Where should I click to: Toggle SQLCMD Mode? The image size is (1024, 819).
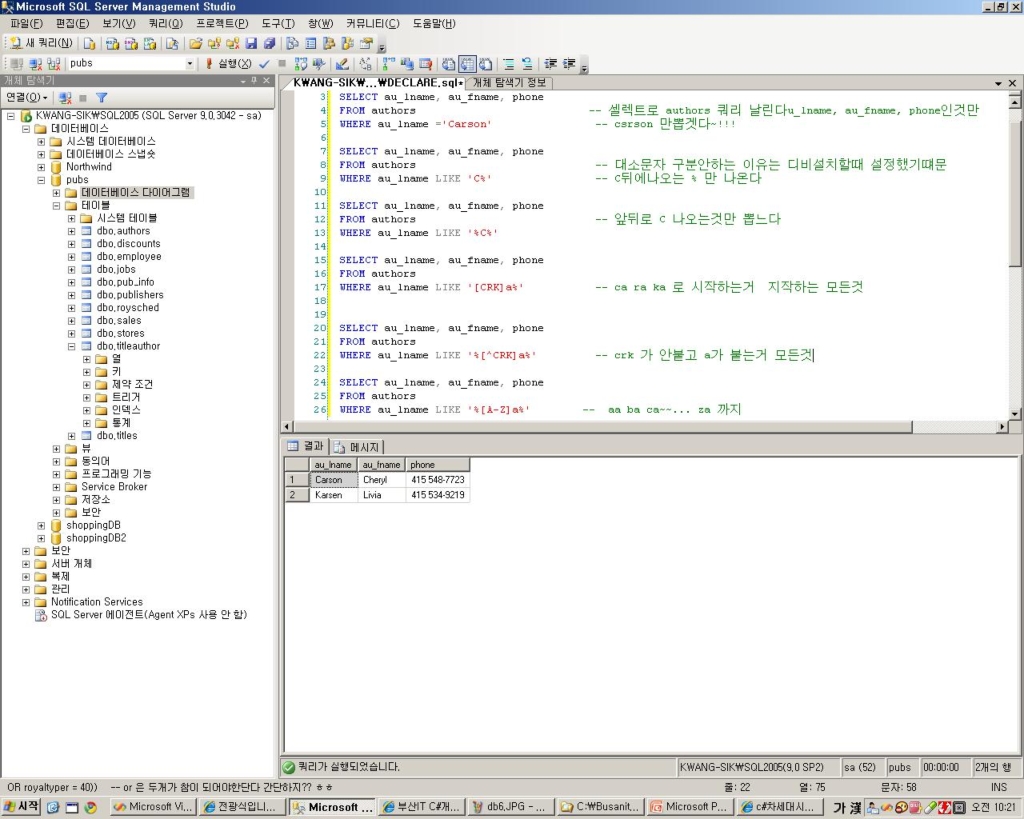point(425,63)
